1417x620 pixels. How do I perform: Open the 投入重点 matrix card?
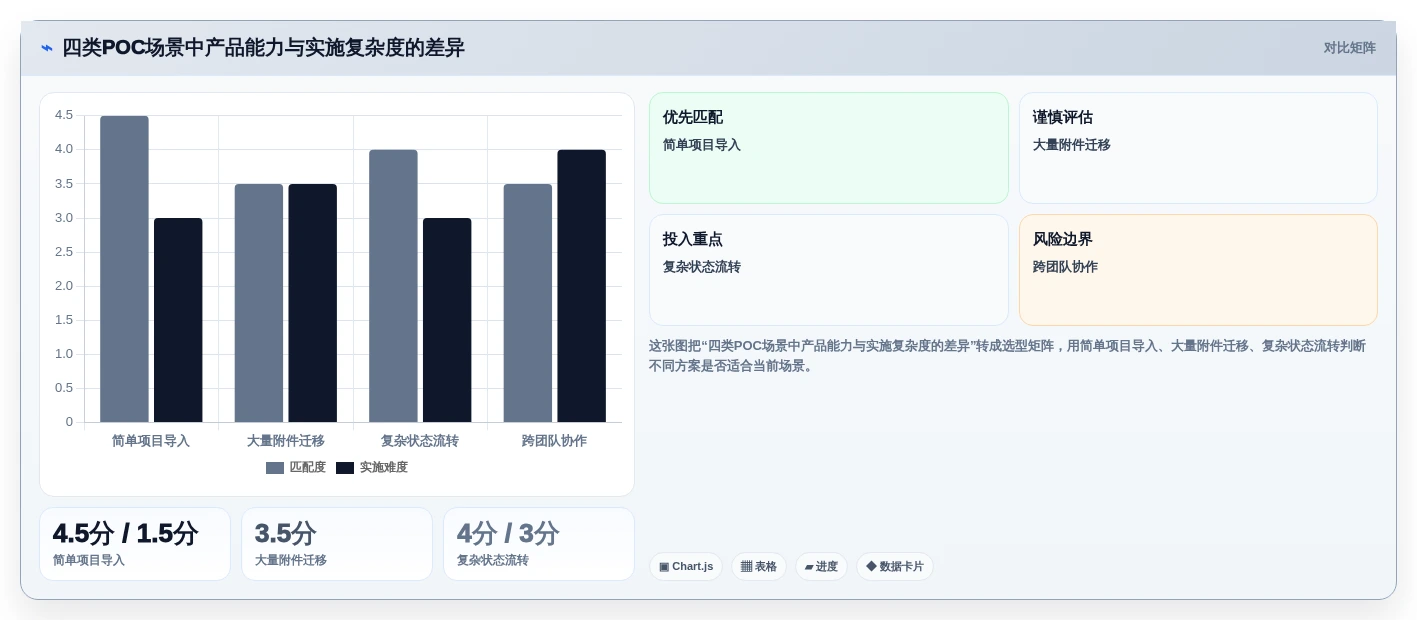(x=829, y=270)
